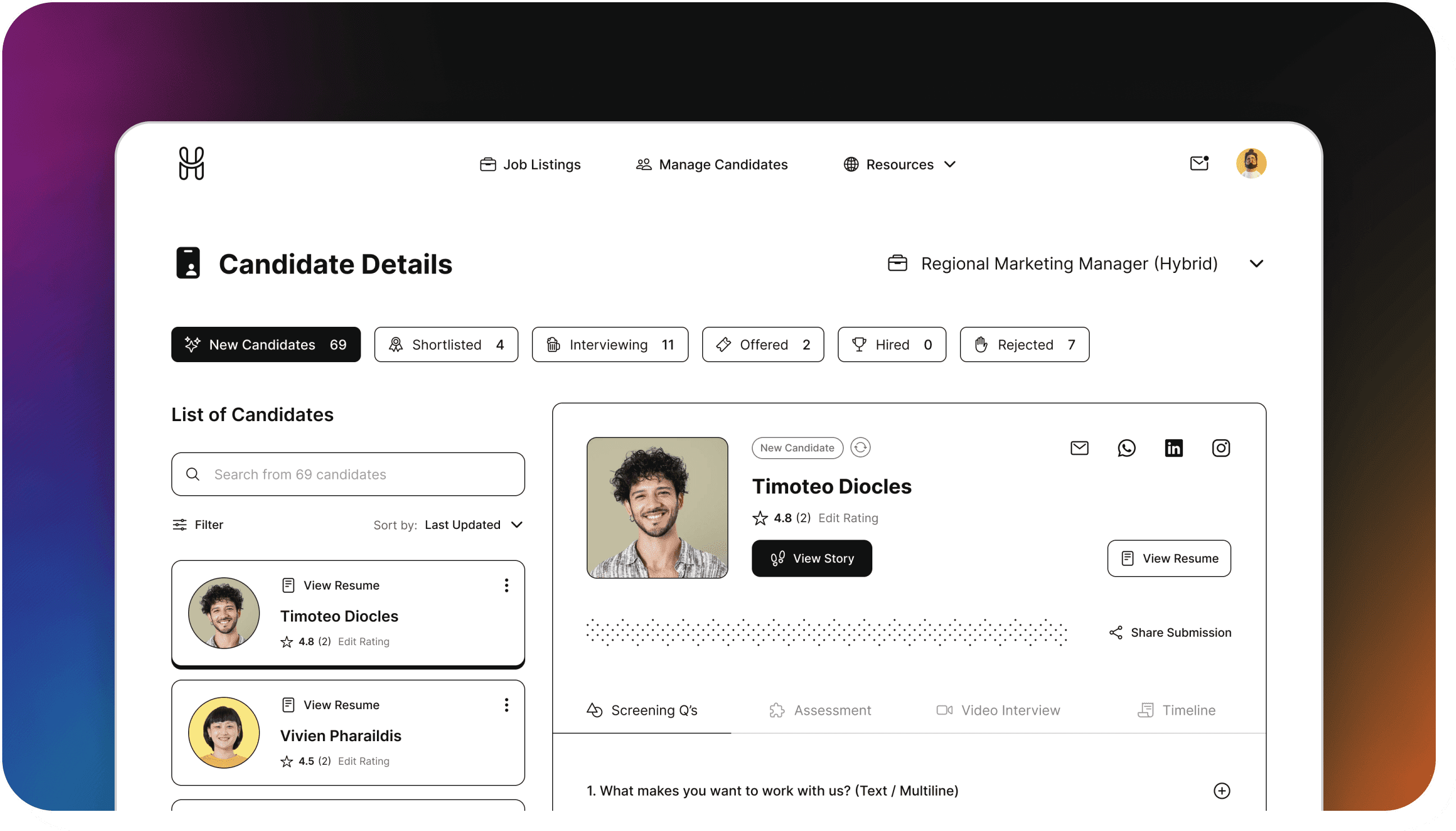
Task: Click the candidate's WhatsApp icon
Action: pos(1126,448)
